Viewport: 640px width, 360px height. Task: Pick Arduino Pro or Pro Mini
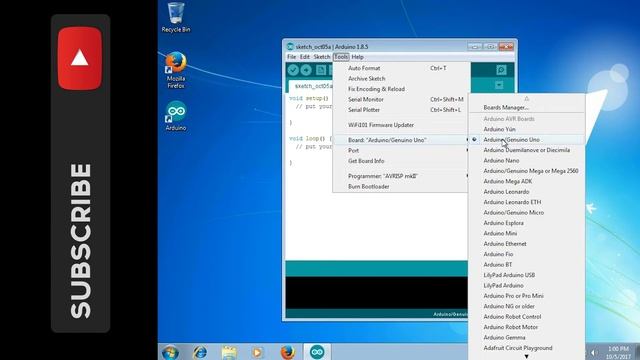527,296
